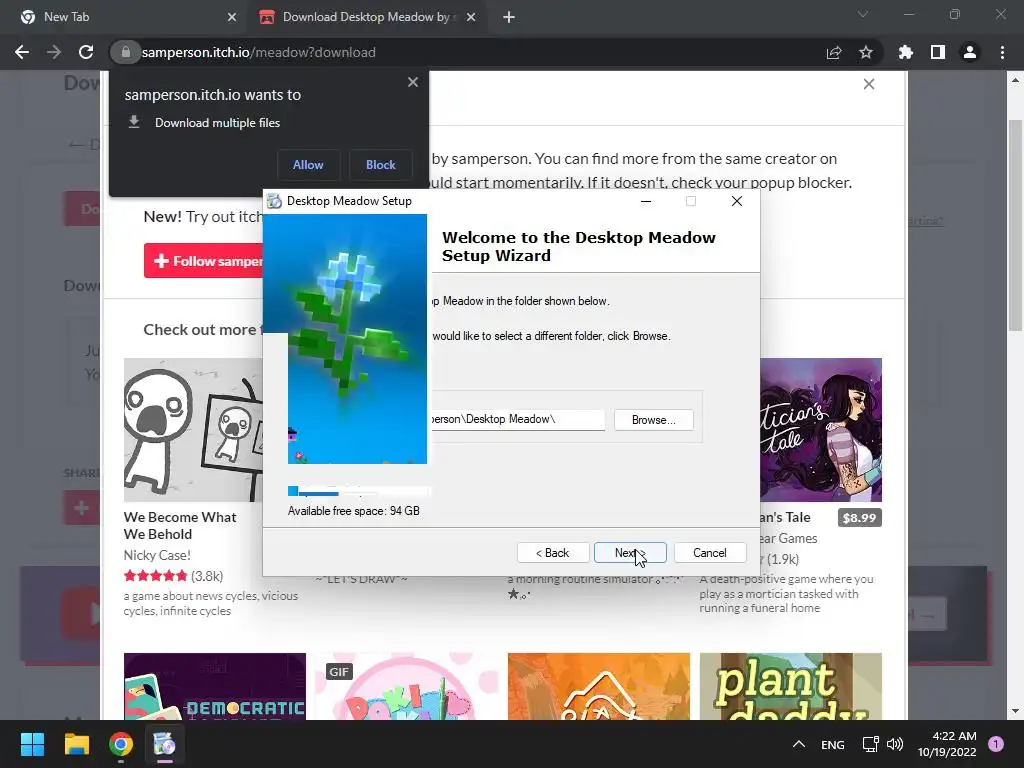Show hidden tray icons chevron
The width and height of the screenshot is (1024, 768).
tap(799, 744)
